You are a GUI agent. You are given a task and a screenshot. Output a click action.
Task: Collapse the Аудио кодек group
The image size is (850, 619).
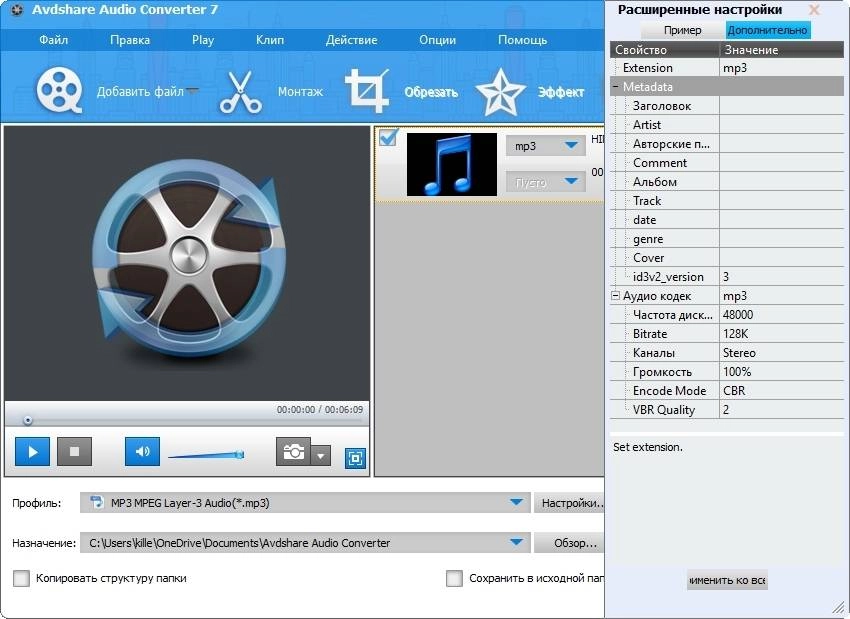(x=615, y=296)
